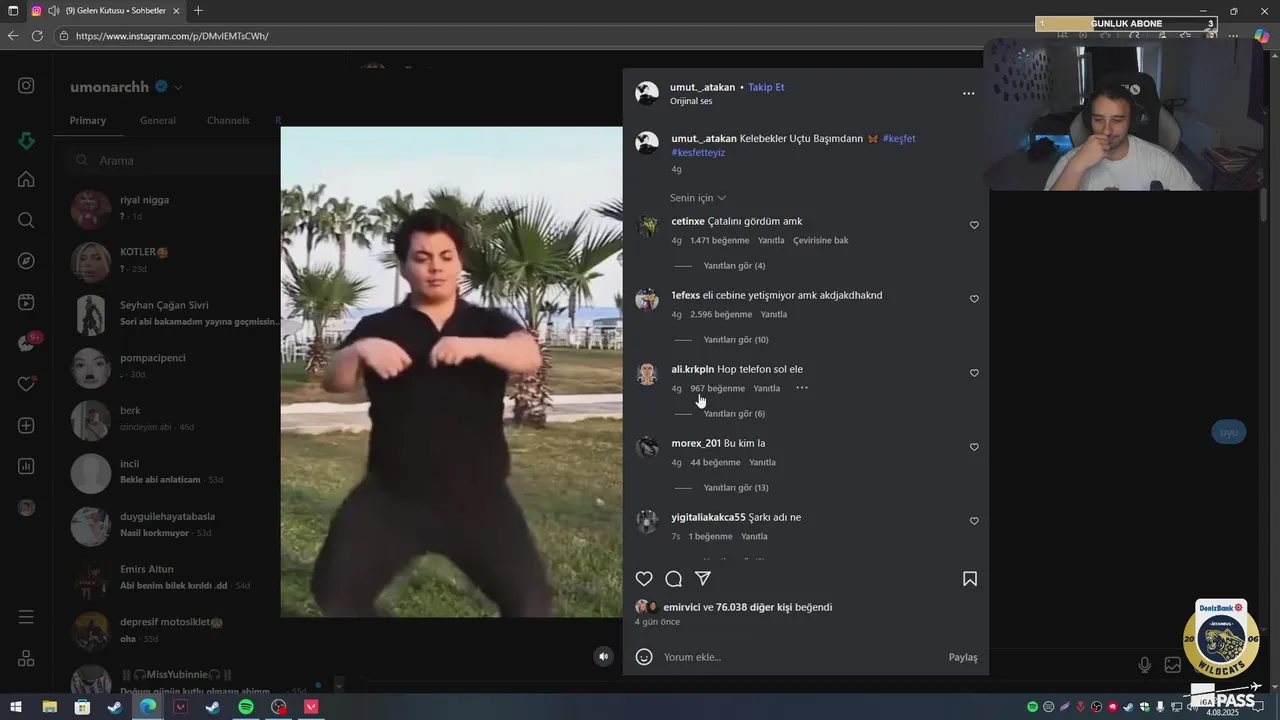1280x720 pixels.
Task: Share the post with the paper plane icon
Action: tap(703, 579)
